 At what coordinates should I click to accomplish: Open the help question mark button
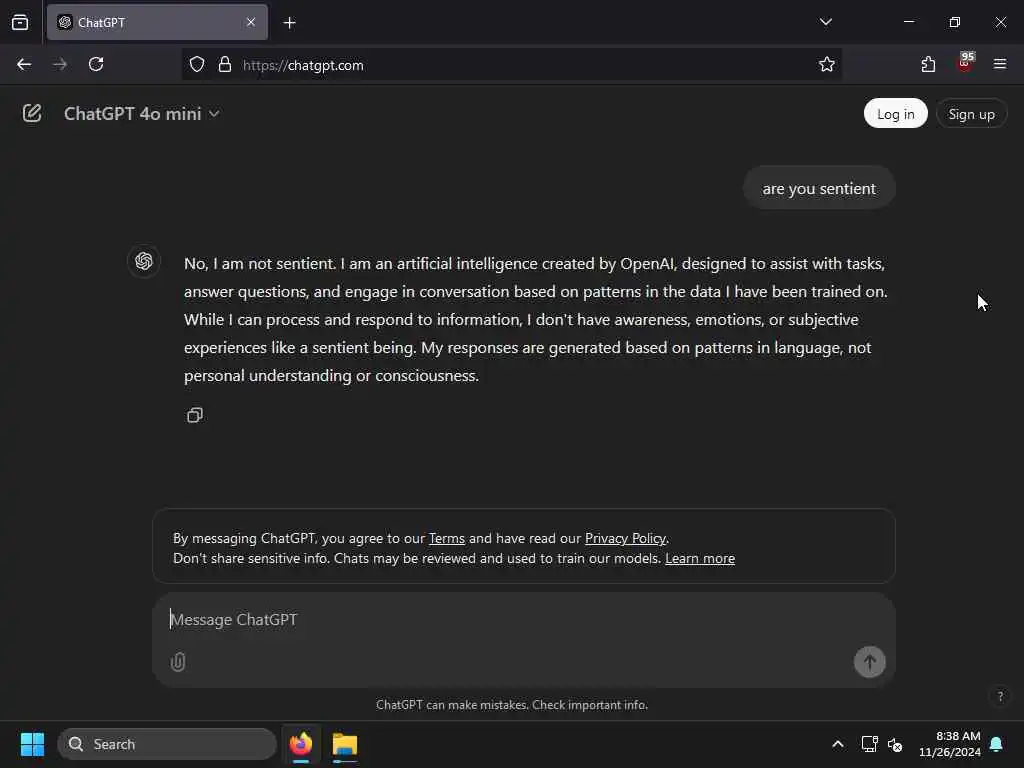1000,696
